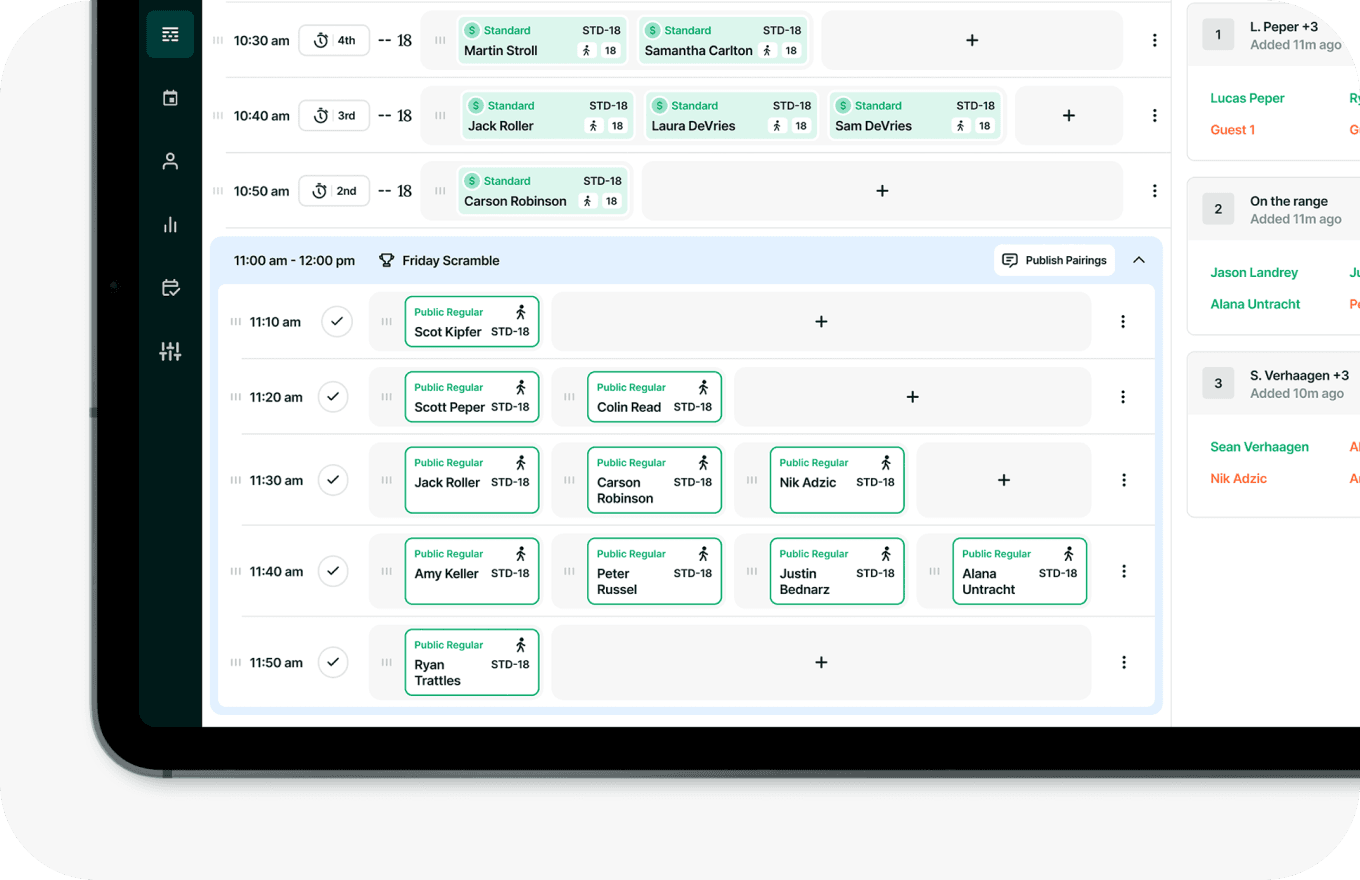Open the three-dot menu on the 10:30 am row
1360x880 pixels.
tap(1154, 40)
